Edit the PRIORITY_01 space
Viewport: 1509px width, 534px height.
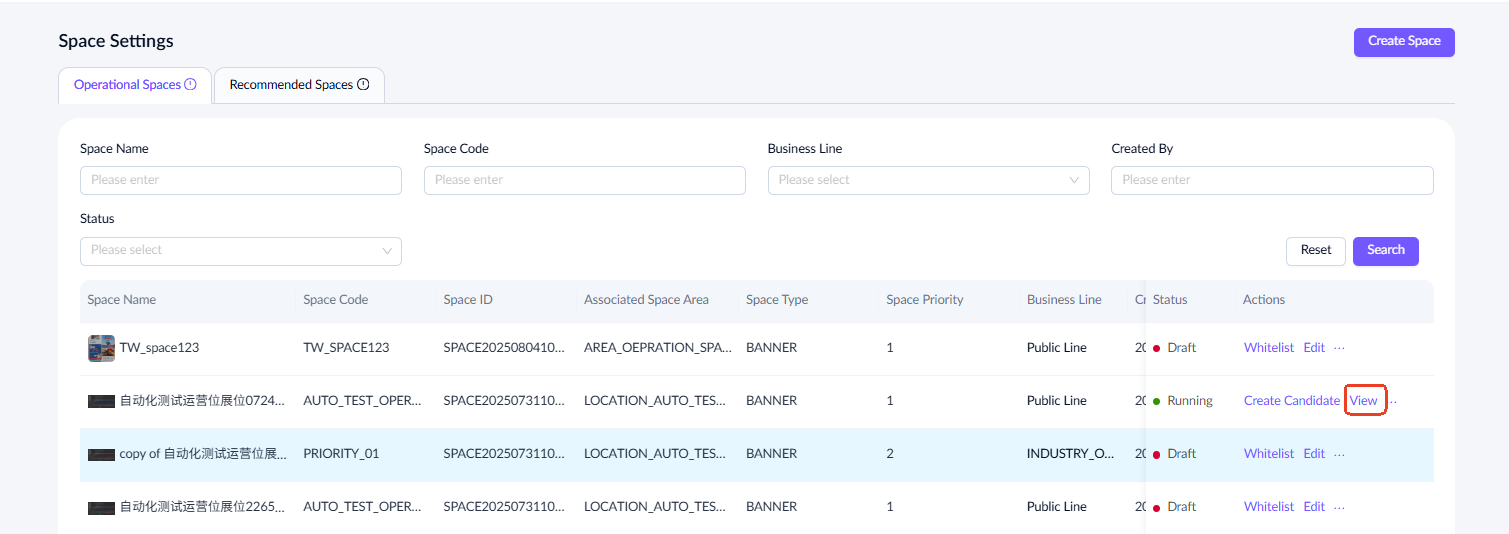point(1313,454)
